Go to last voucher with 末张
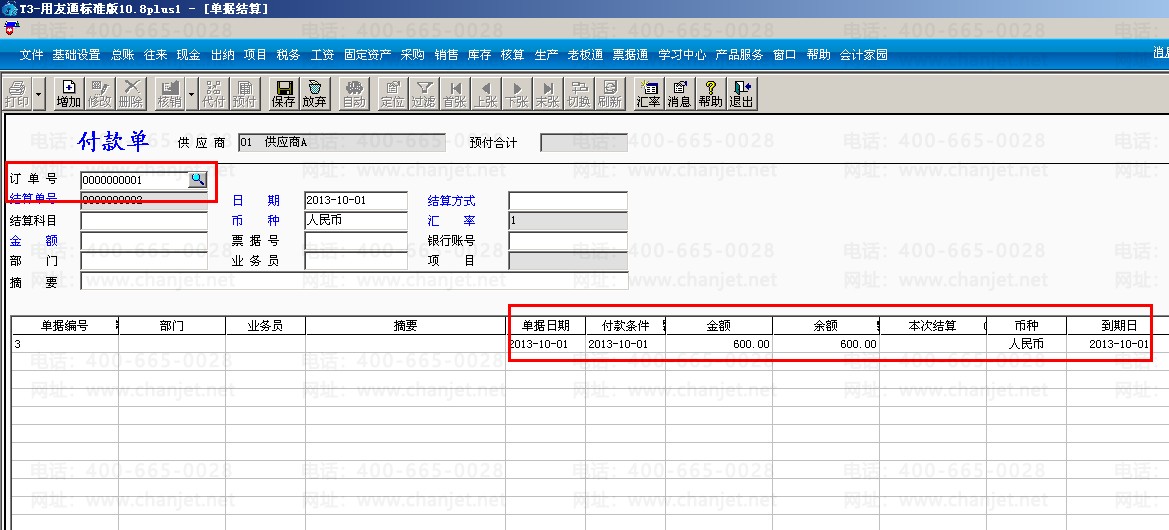The height and width of the screenshot is (530, 1169). point(547,94)
